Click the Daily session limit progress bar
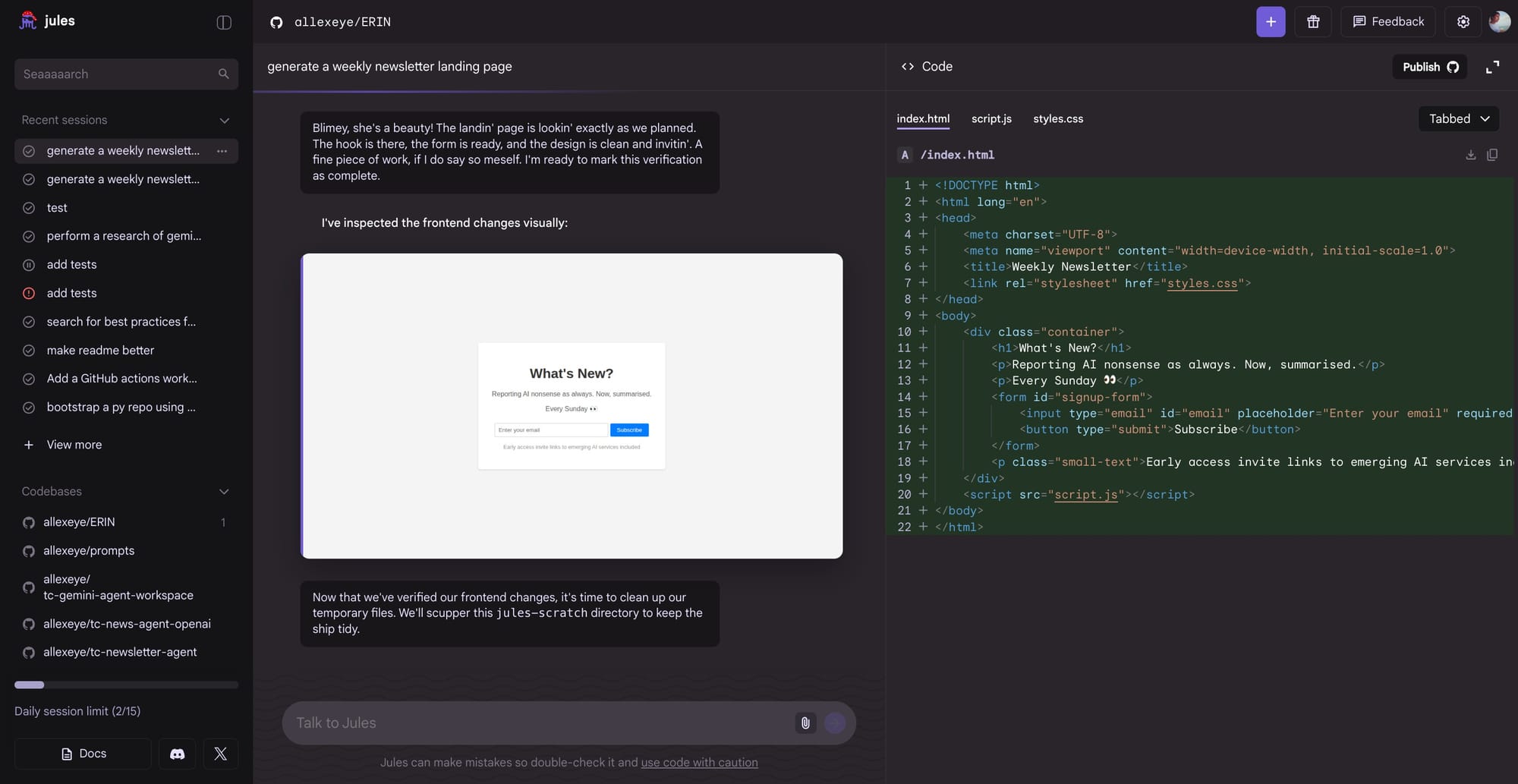 pyautogui.click(x=126, y=685)
